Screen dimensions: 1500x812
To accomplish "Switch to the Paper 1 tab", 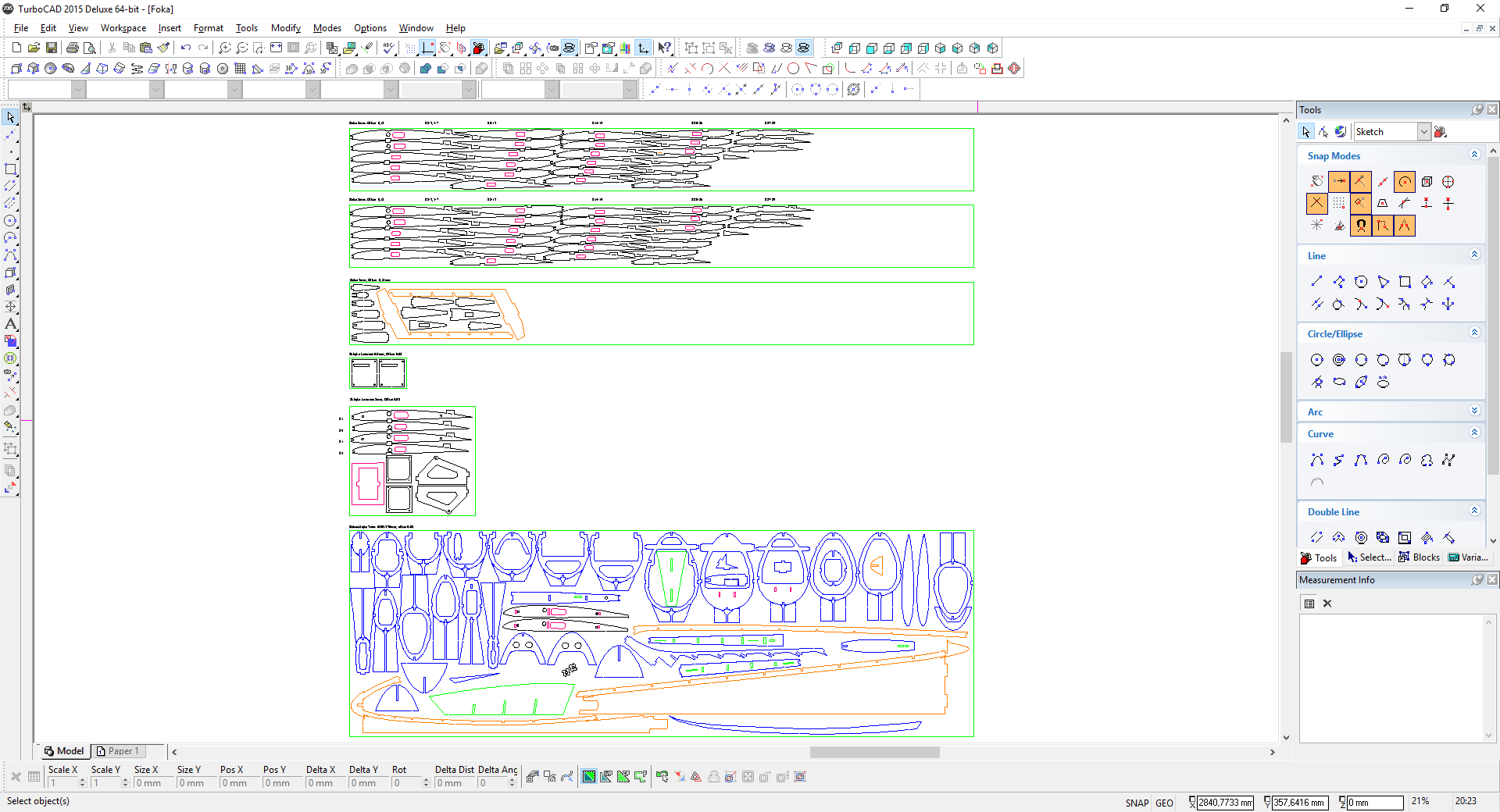I will (119, 751).
